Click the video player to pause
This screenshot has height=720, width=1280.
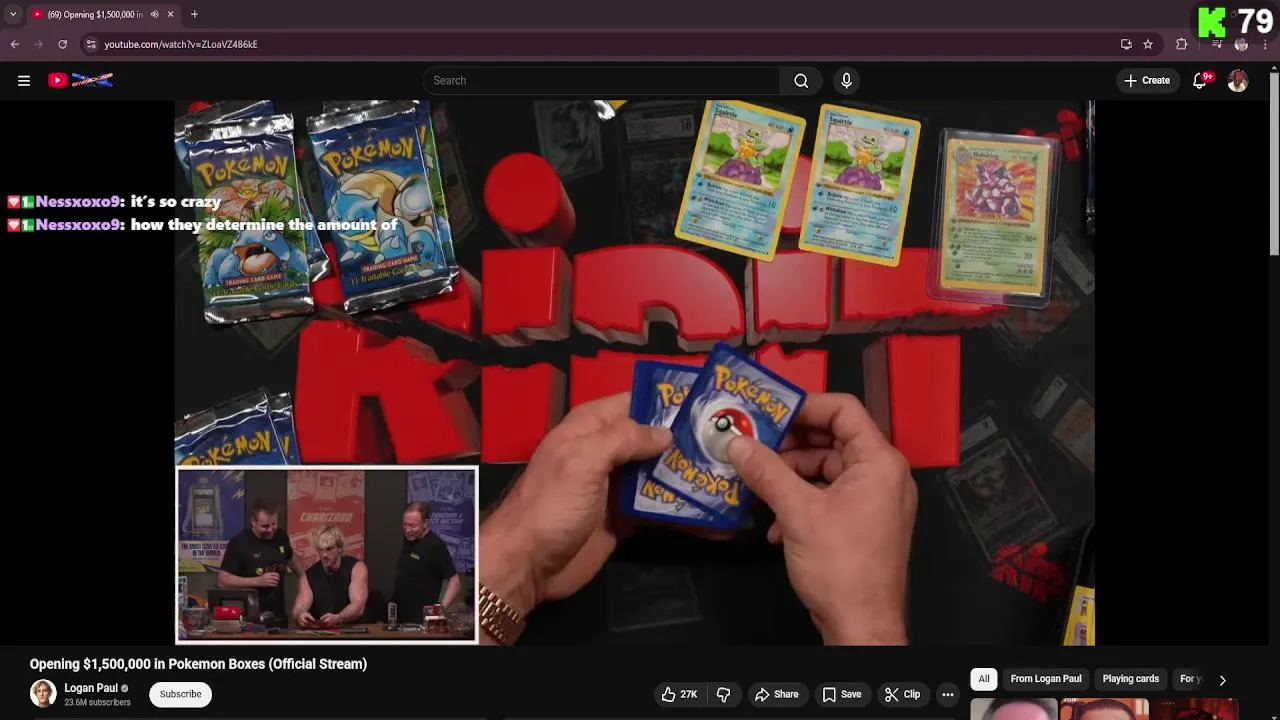pos(635,372)
